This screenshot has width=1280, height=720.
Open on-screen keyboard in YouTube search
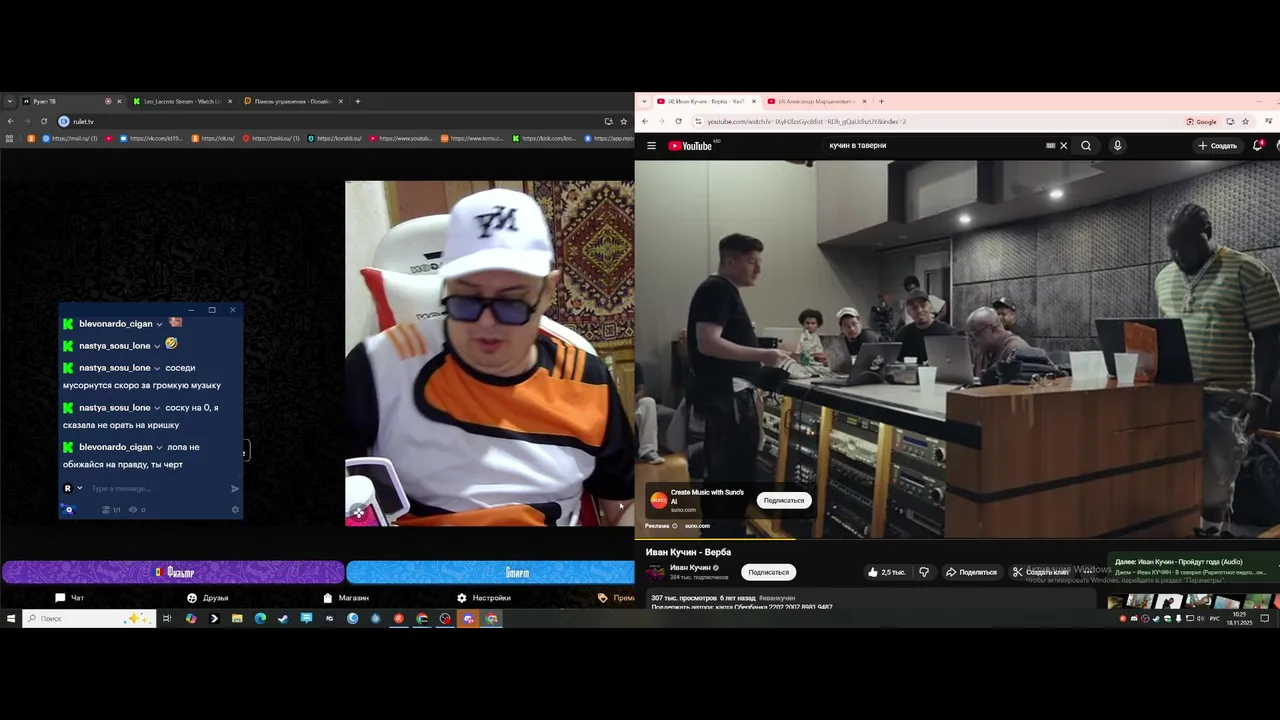(1050, 146)
